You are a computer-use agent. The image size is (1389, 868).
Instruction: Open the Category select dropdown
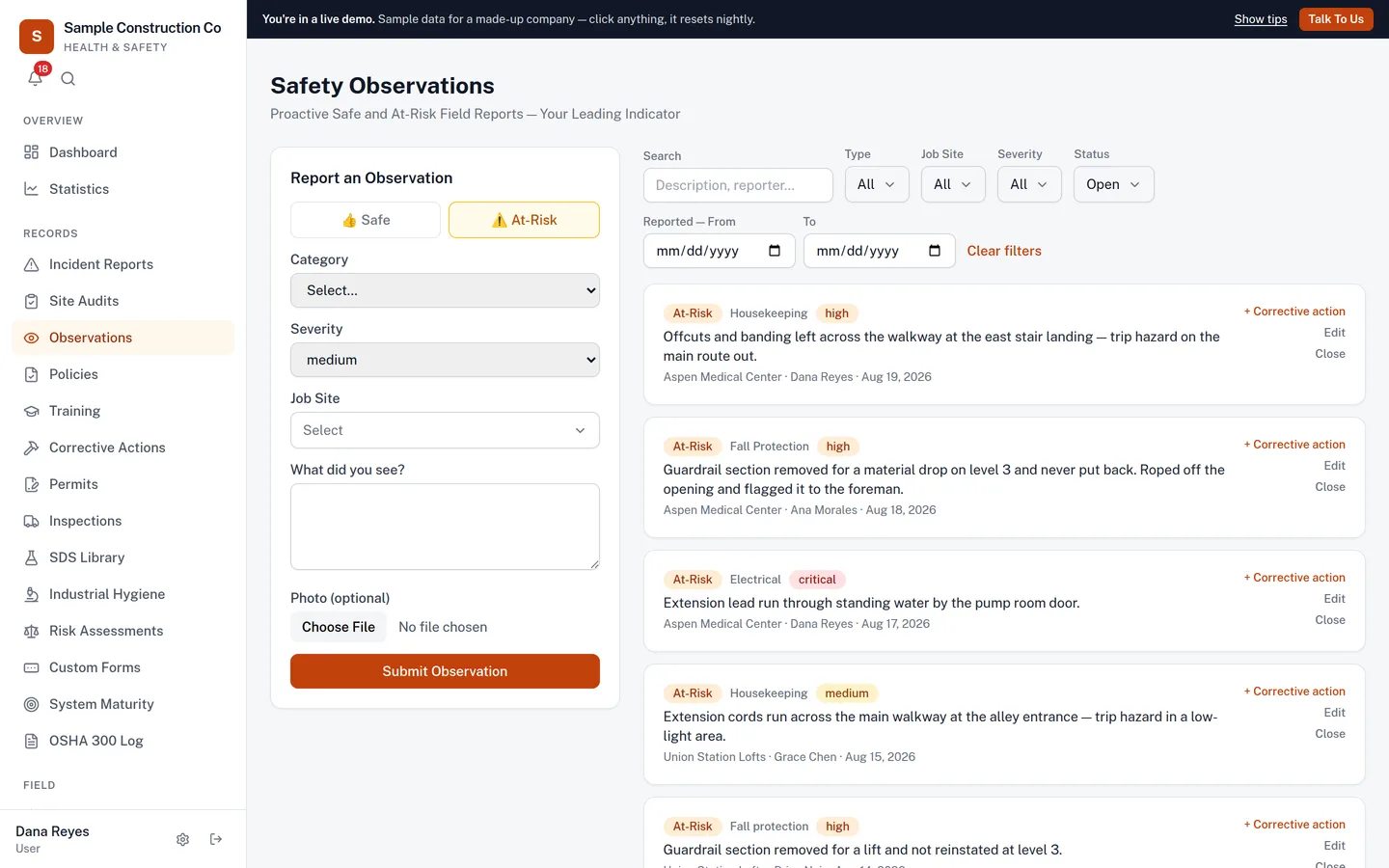point(445,290)
